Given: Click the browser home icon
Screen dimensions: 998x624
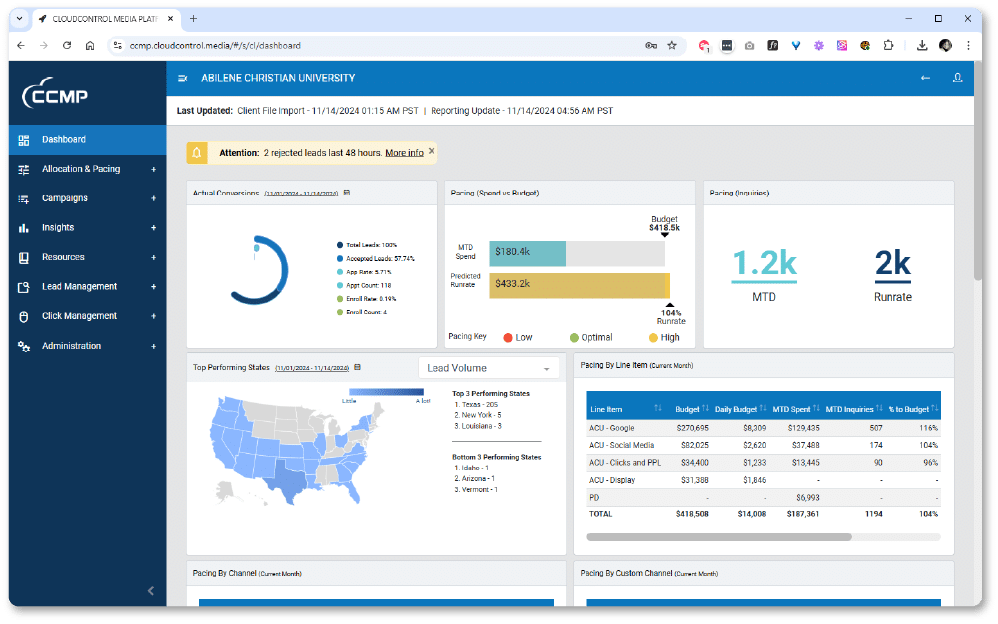Looking at the screenshot, I should point(90,46).
